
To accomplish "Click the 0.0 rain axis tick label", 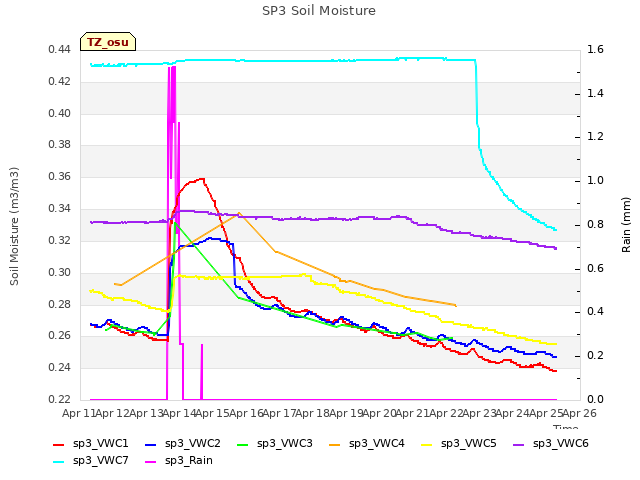I will (595, 399).
